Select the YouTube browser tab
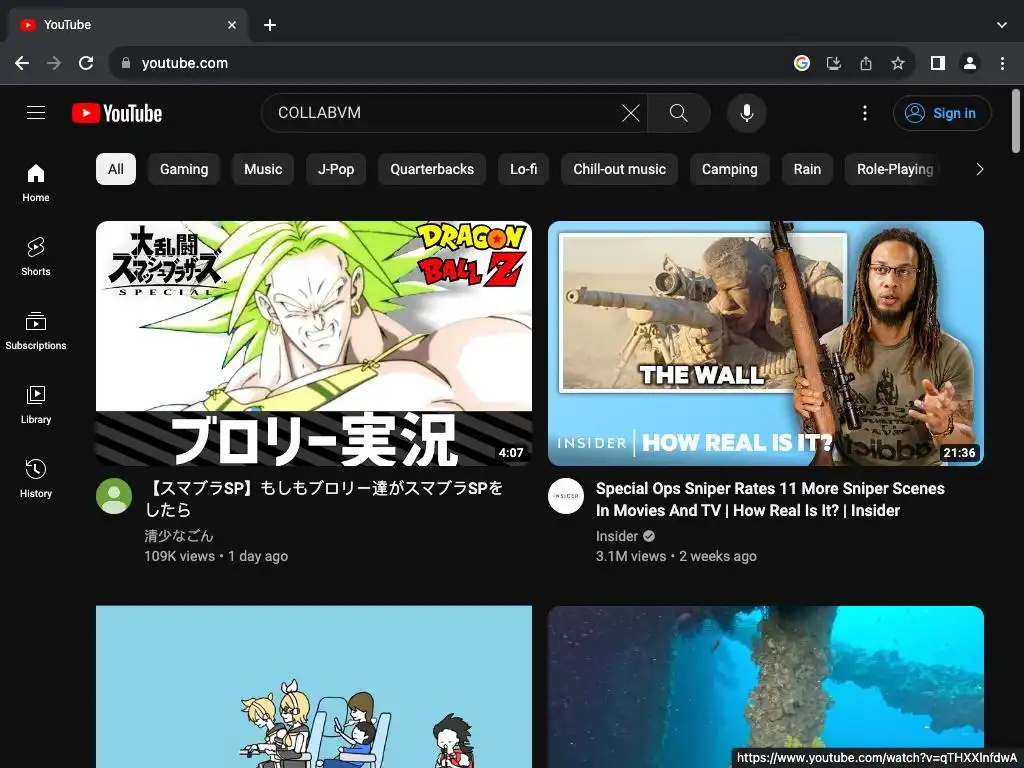This screenshot has width=1024, height=768. point(128,25)
